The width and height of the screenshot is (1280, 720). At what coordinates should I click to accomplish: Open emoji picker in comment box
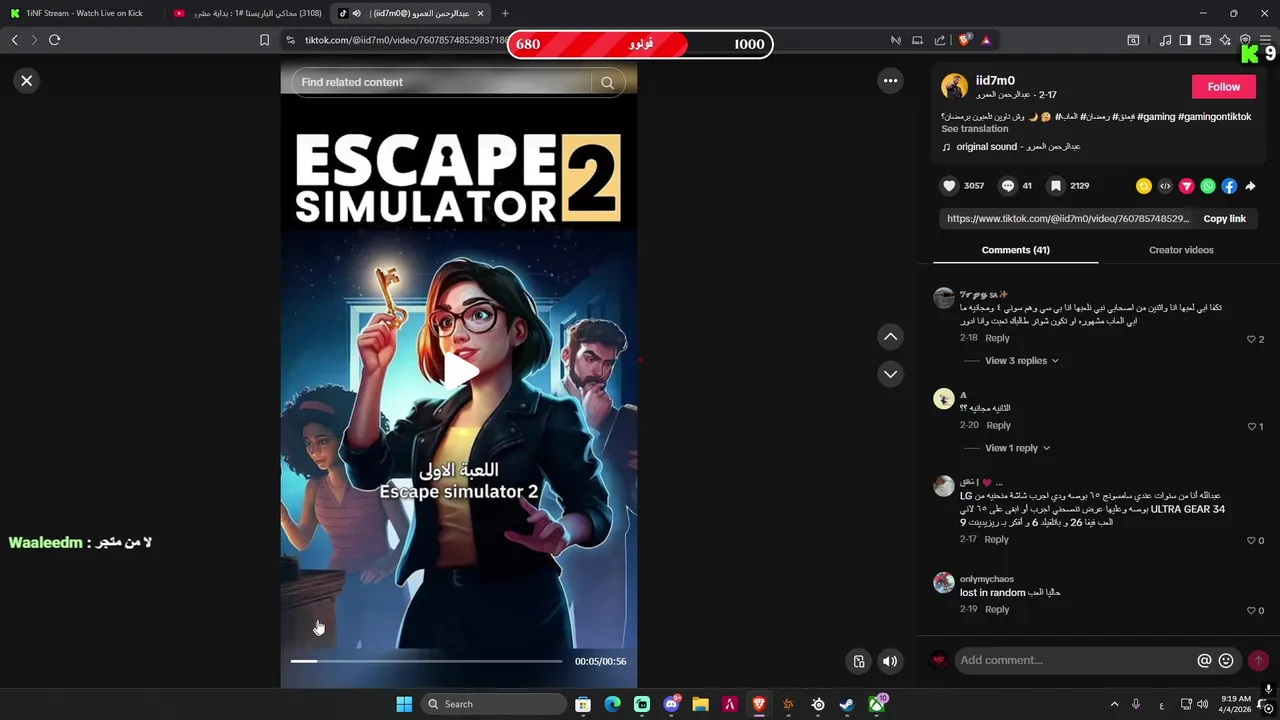tap(1226, 660)
